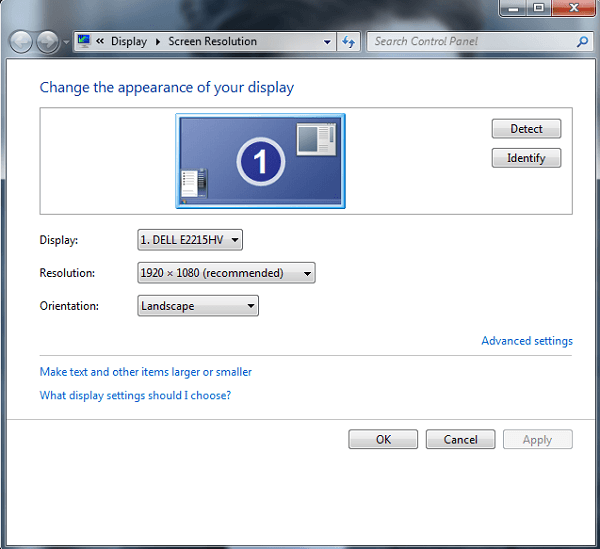Open Make text and other items larger link
Screen dimensions: 600x549
coord(145,372)
